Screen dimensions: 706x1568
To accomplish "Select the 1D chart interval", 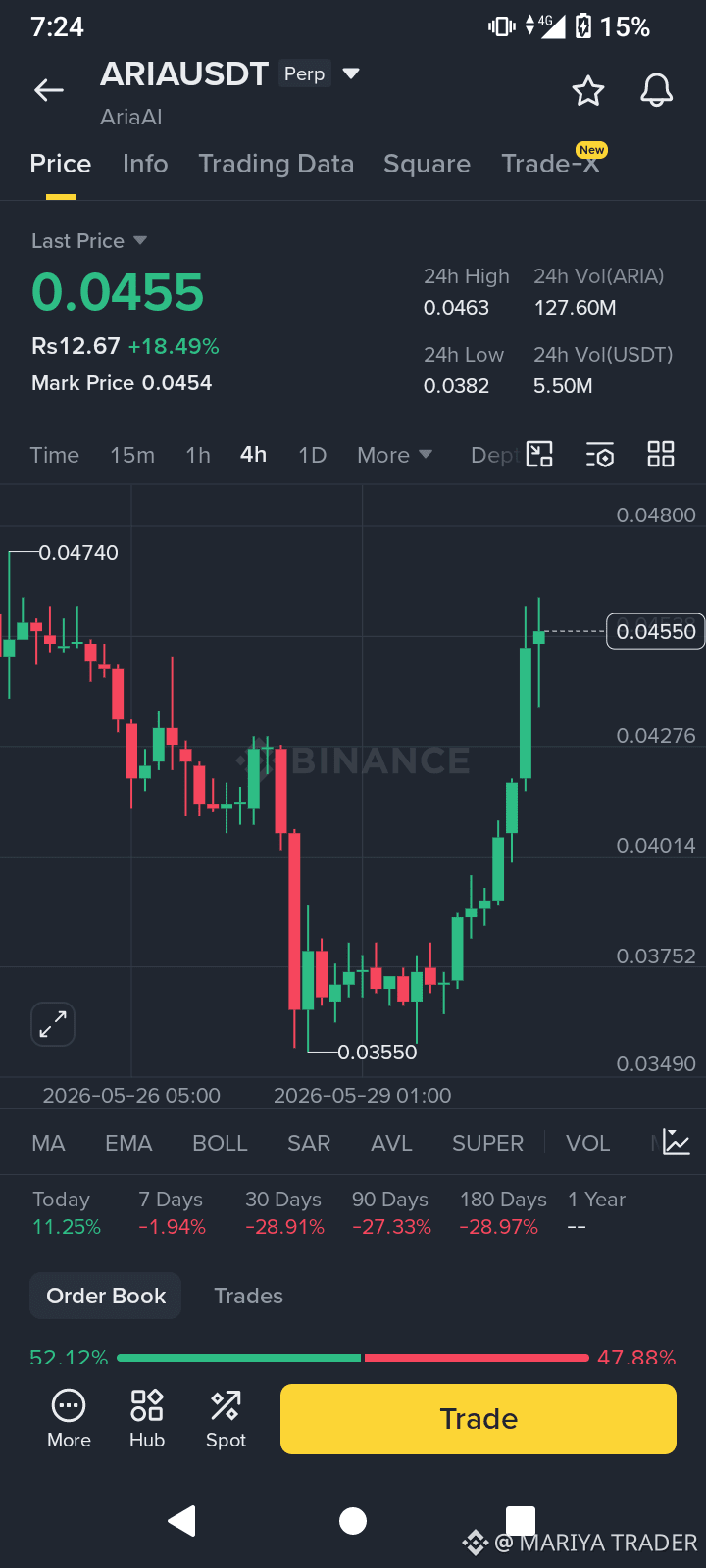I will pyautogui.click(x=313, y=455).
